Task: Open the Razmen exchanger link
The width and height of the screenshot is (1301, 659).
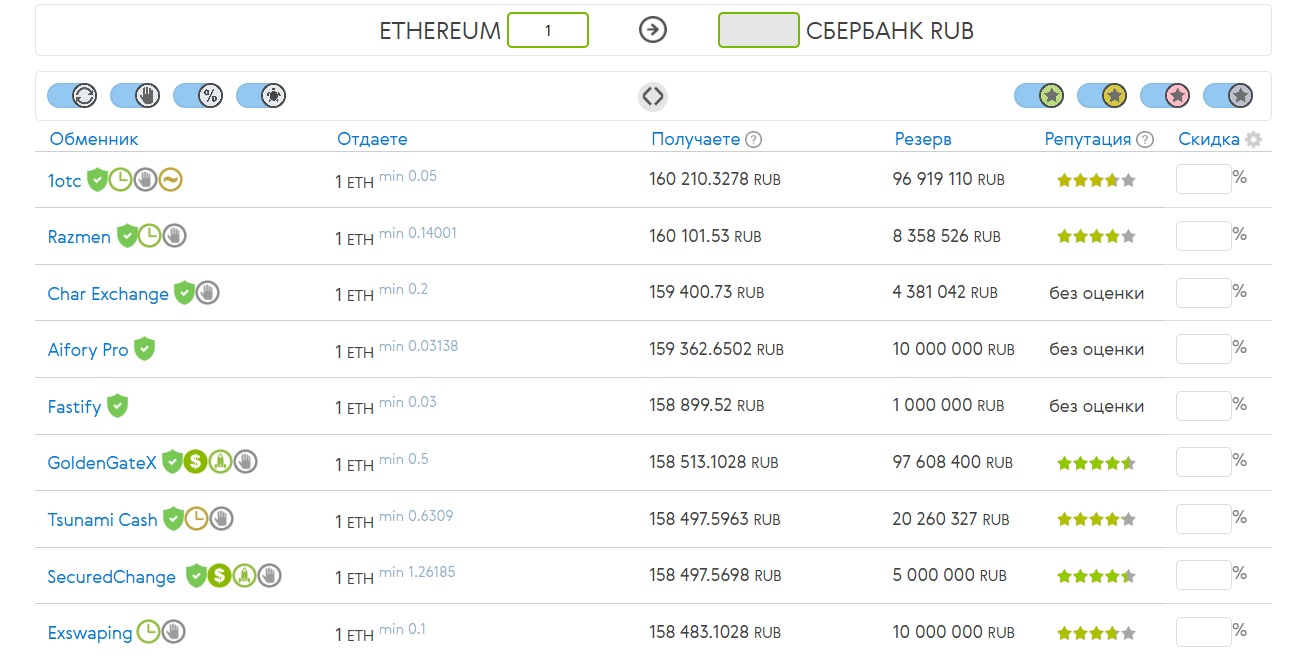Action: (x=80, y=237)
